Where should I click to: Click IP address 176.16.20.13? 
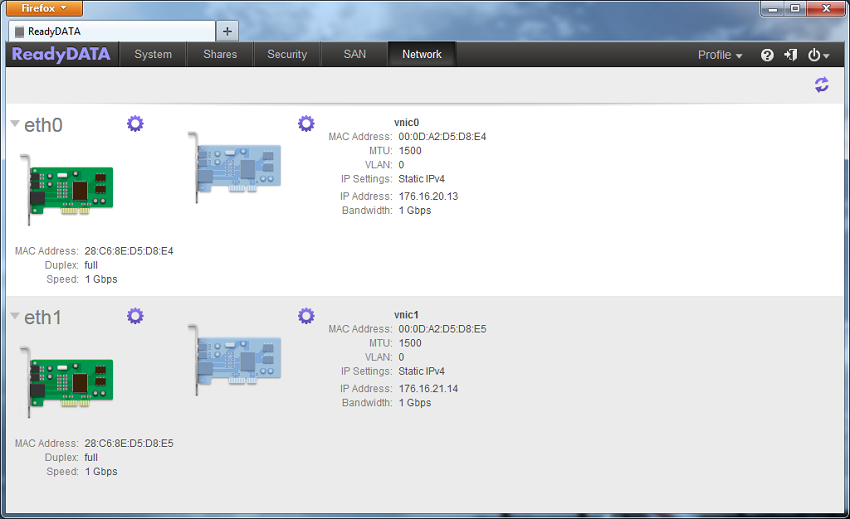[x=428, y=196]
